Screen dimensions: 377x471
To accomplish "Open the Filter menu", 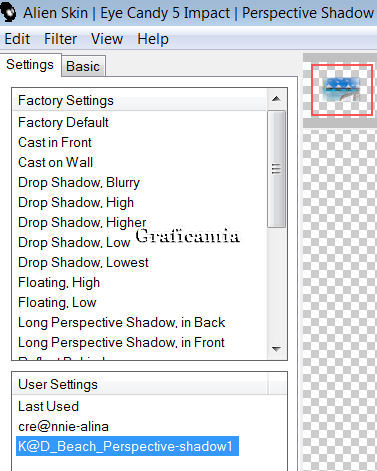I will pyautogui.click(x=60, y=39).
